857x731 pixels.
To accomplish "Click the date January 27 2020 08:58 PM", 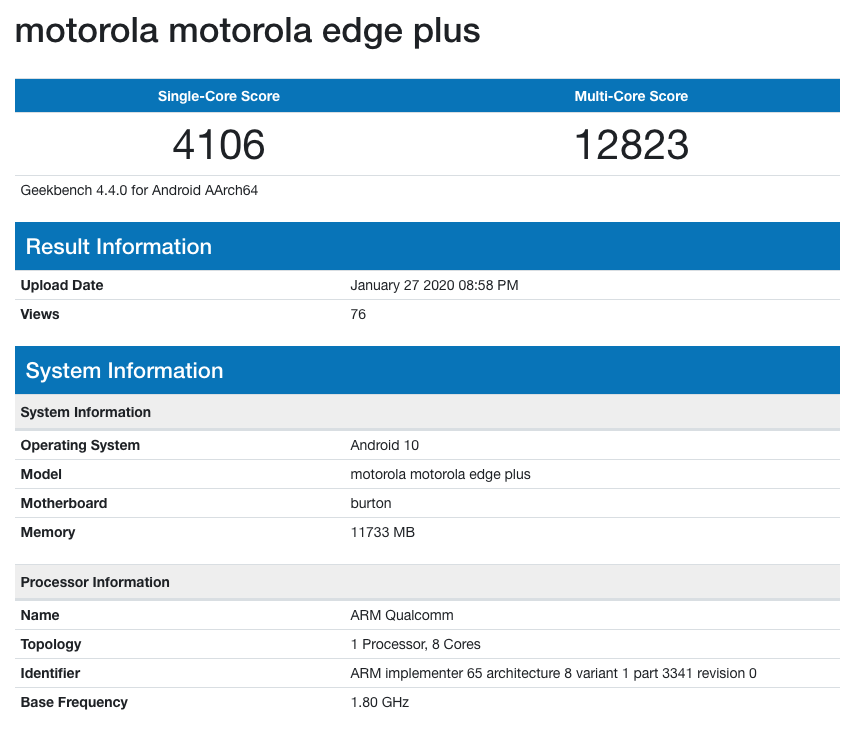I will 435,285.
